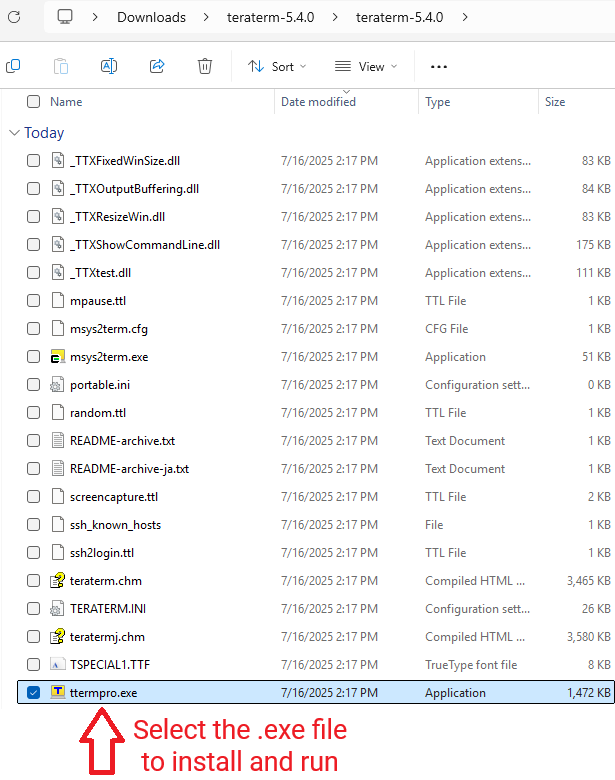The height and width of the screenshot is (780, 615).
Task: Check the box for msys2term.exe
Action: (x=33, y=357)
